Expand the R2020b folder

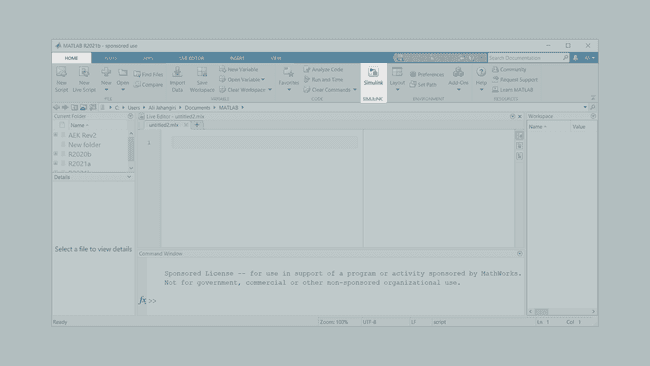(56, 154)
